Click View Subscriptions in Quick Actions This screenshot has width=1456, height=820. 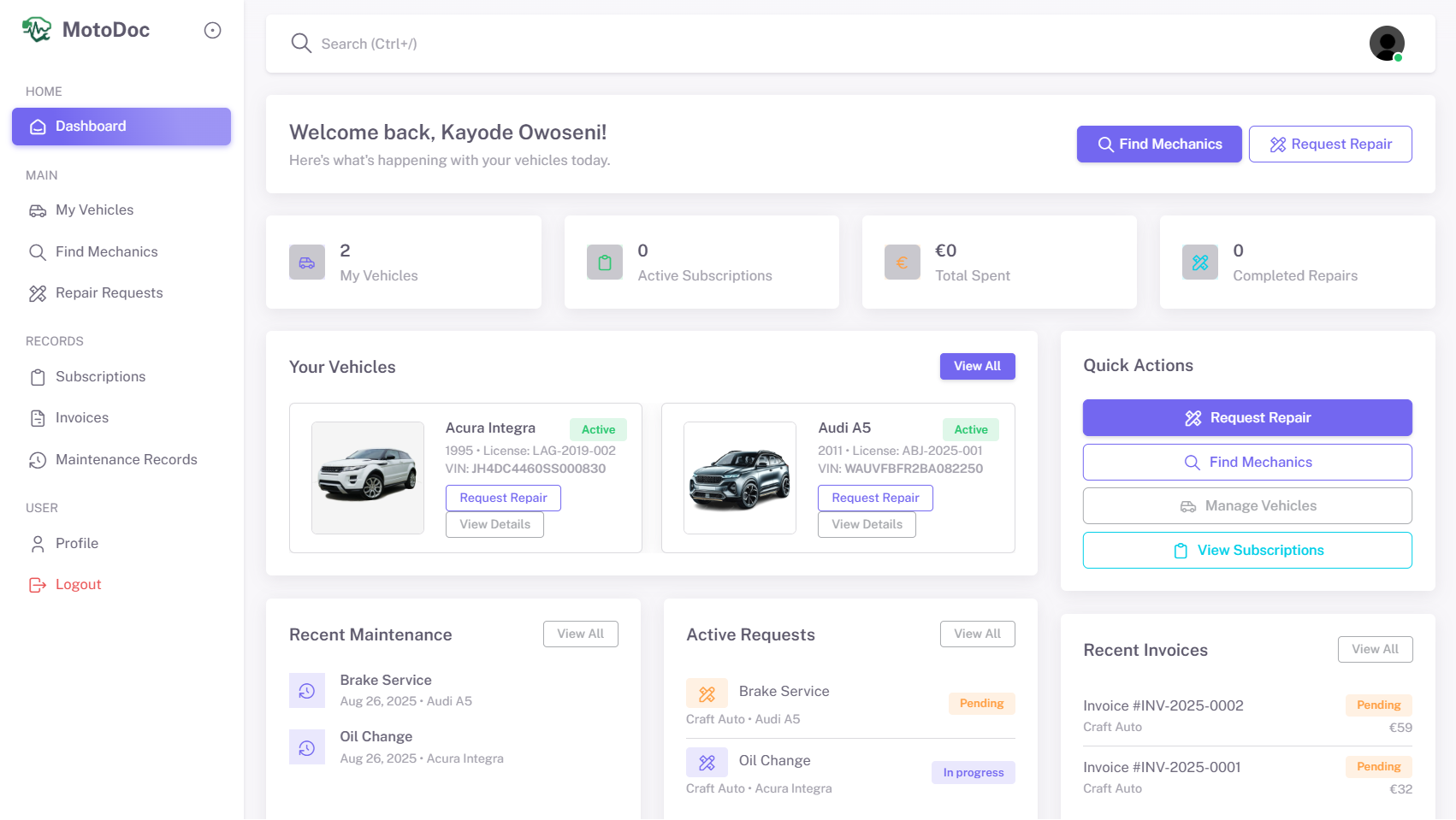[x=1247, y=551]
